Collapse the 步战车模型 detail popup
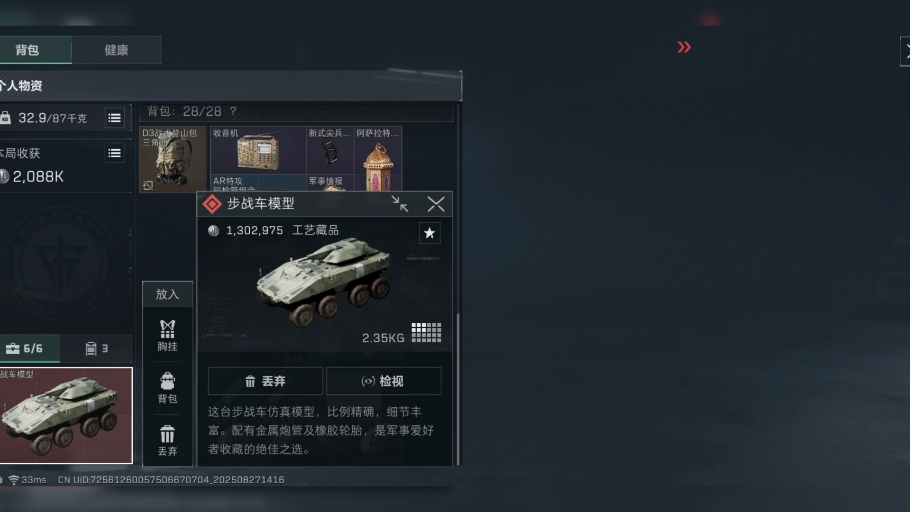Screen dimensions: 910x512 coord(399,204)
